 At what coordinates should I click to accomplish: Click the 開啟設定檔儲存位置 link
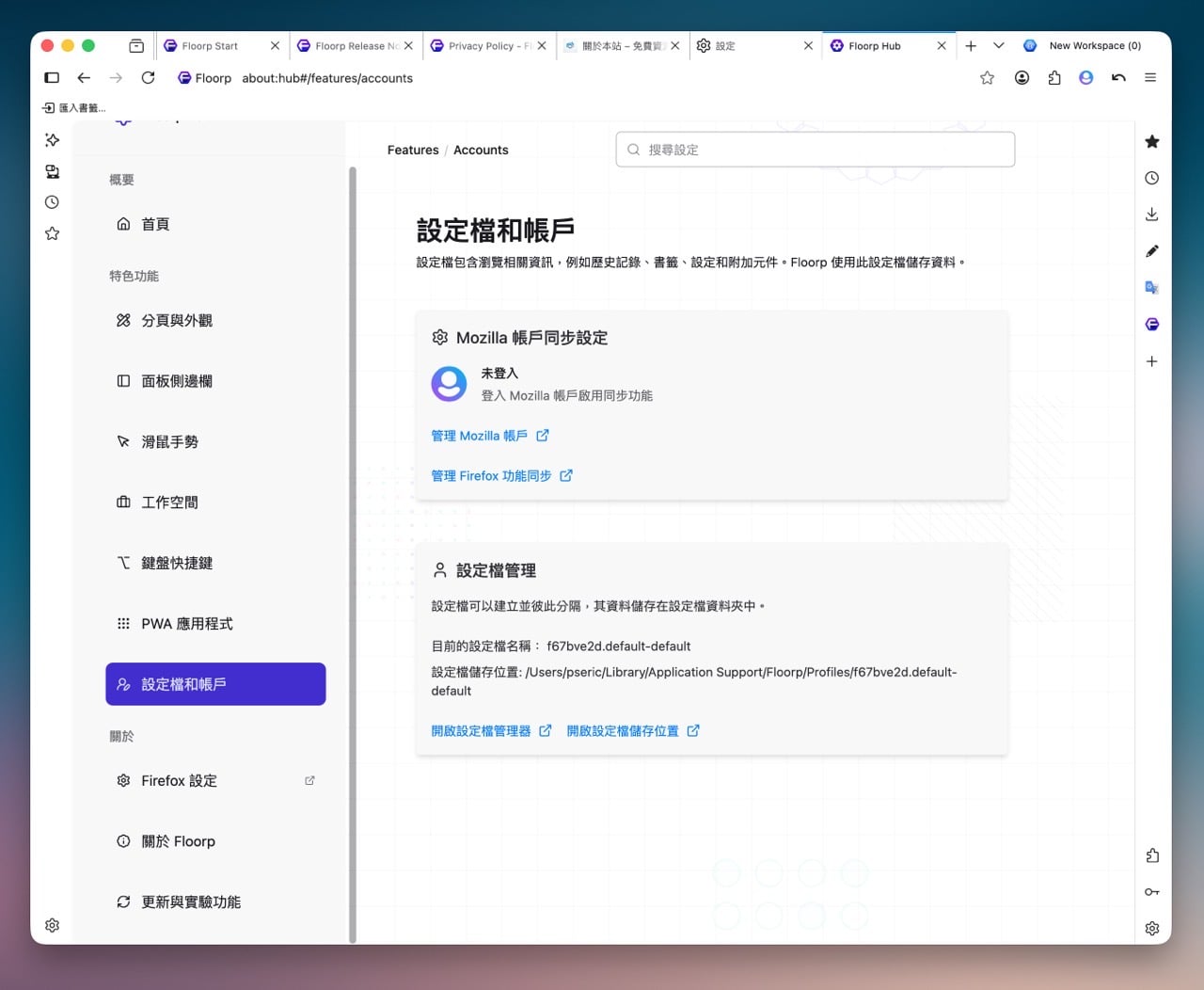[633, 731]
